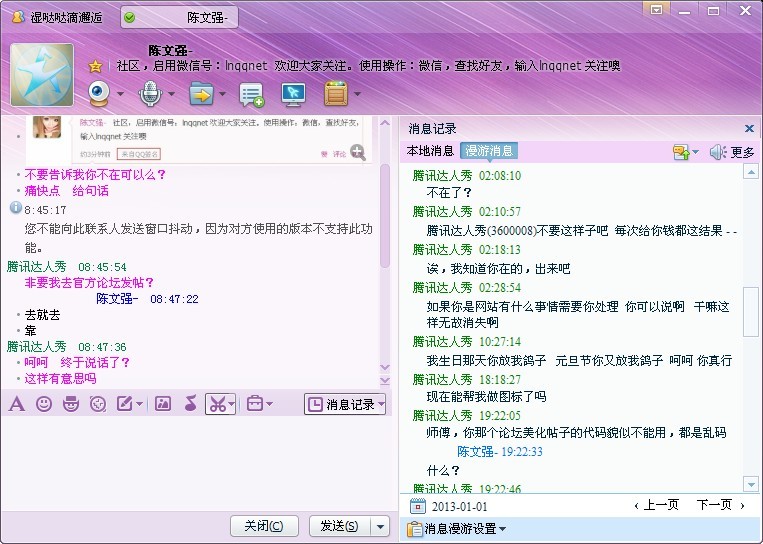Click message record scrollbar down arrow
Screen dimensions: 763x544
751,484
